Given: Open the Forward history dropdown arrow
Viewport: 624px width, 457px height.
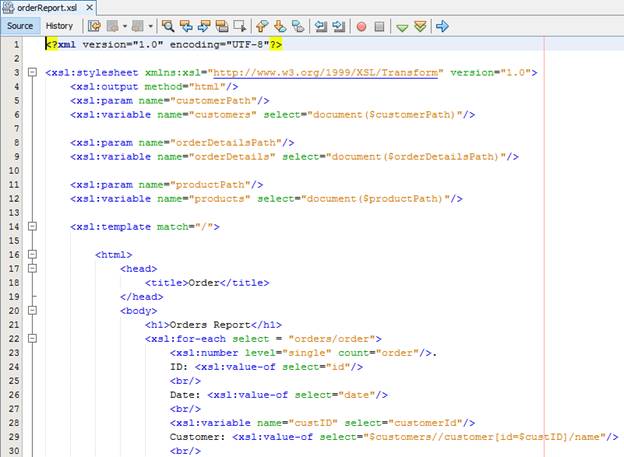Looking at the screenshot, I should point(150,26).
